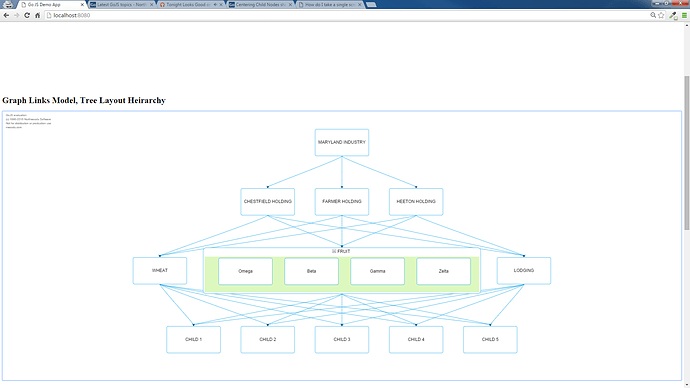690x388 pixels.
Task: Click the vertical page scrollbar thumb
Action: [x=686, y=153]
